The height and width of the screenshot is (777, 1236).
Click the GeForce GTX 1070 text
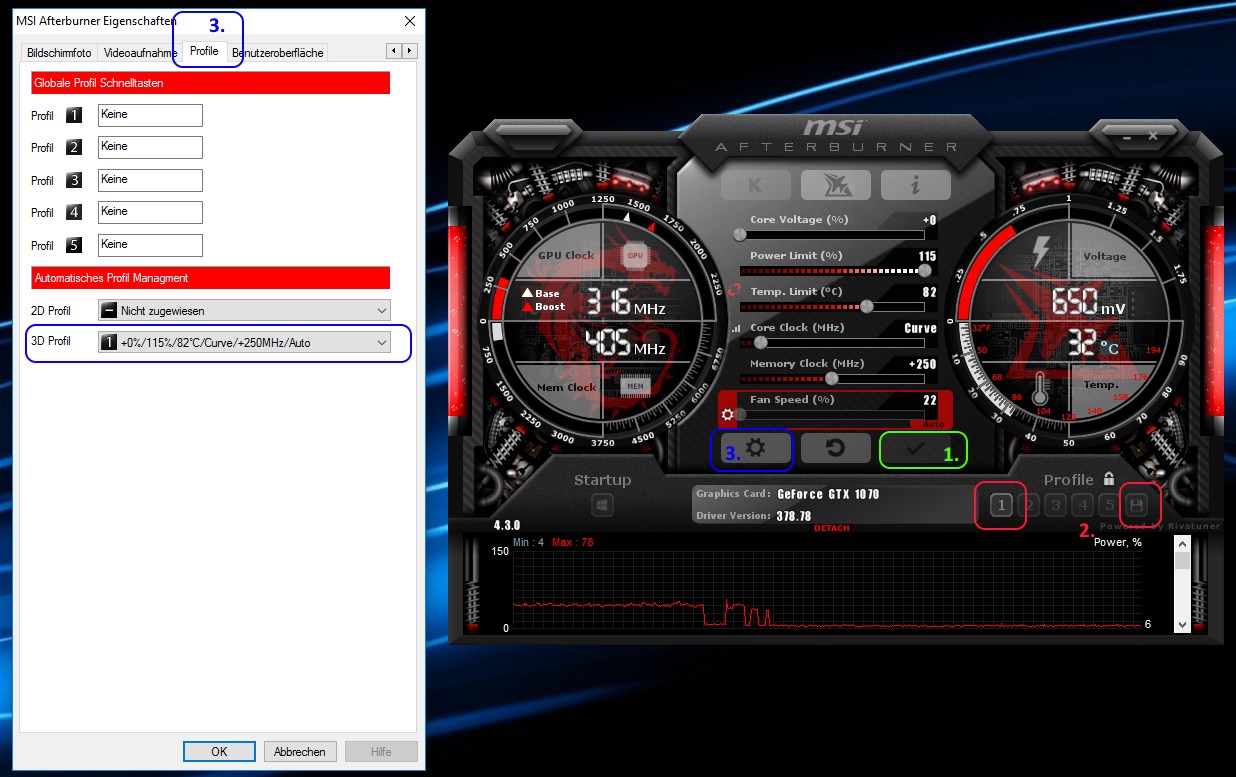[x=828, y=494]
